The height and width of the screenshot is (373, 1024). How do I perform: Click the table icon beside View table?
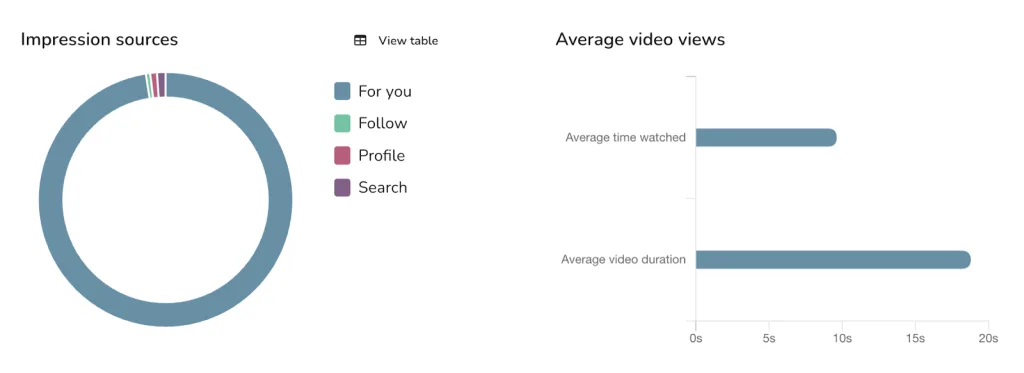(x=360, y=41)
